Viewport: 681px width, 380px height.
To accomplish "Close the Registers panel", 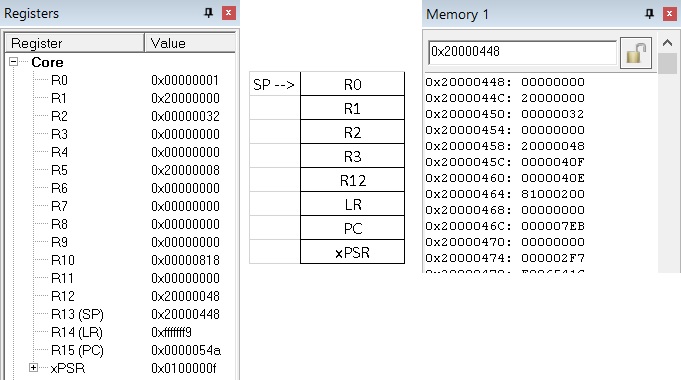I will [x=228, y=13].
